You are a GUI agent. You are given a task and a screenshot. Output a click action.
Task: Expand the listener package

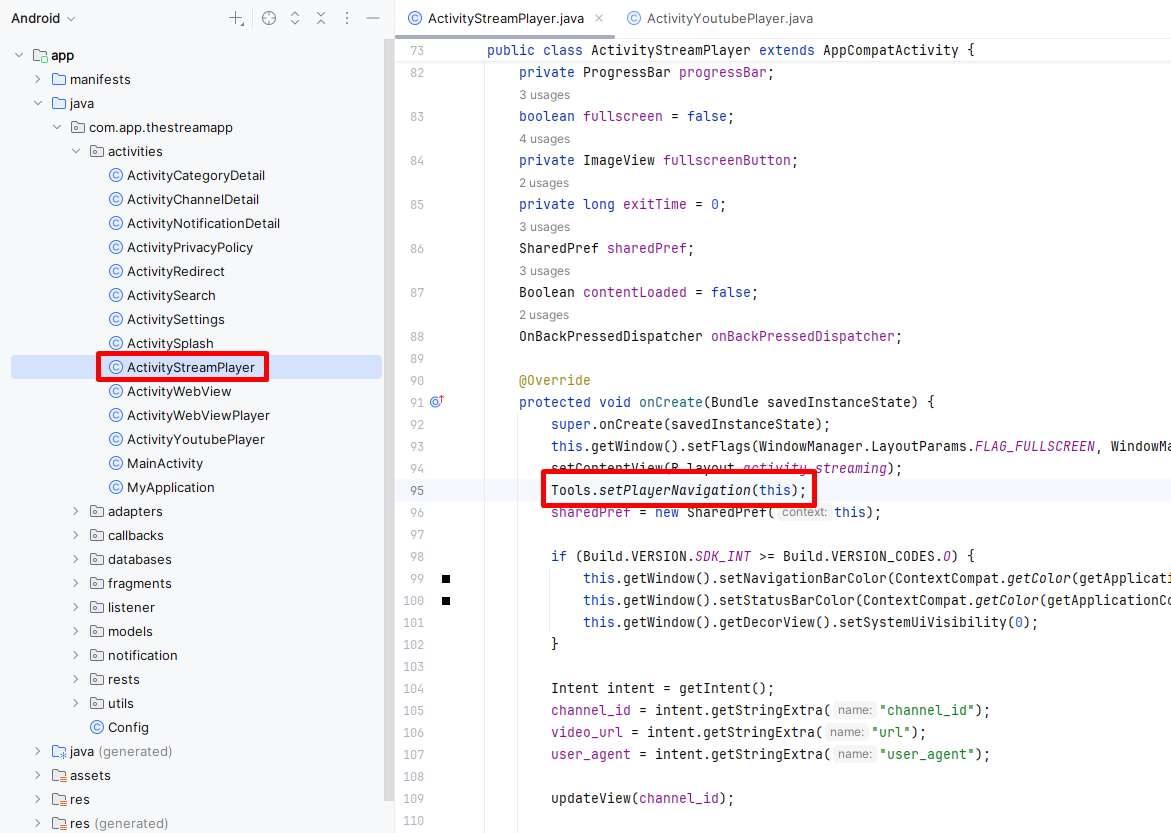tap(76, 607)
